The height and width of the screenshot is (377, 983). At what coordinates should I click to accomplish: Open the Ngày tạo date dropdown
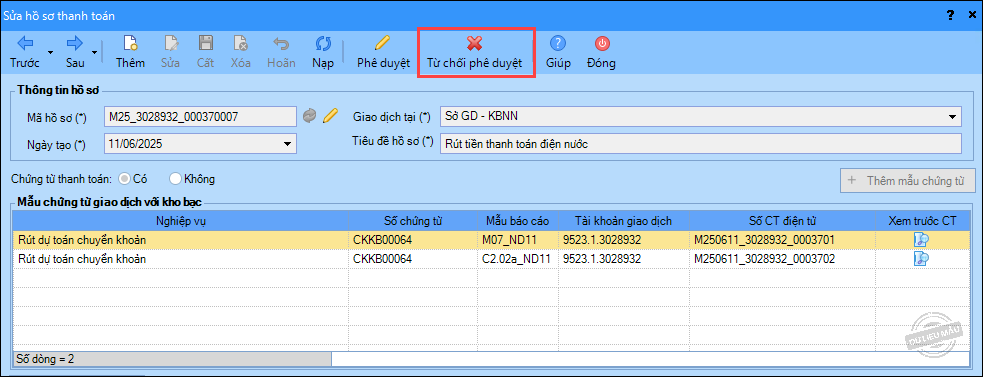point(288,144)
